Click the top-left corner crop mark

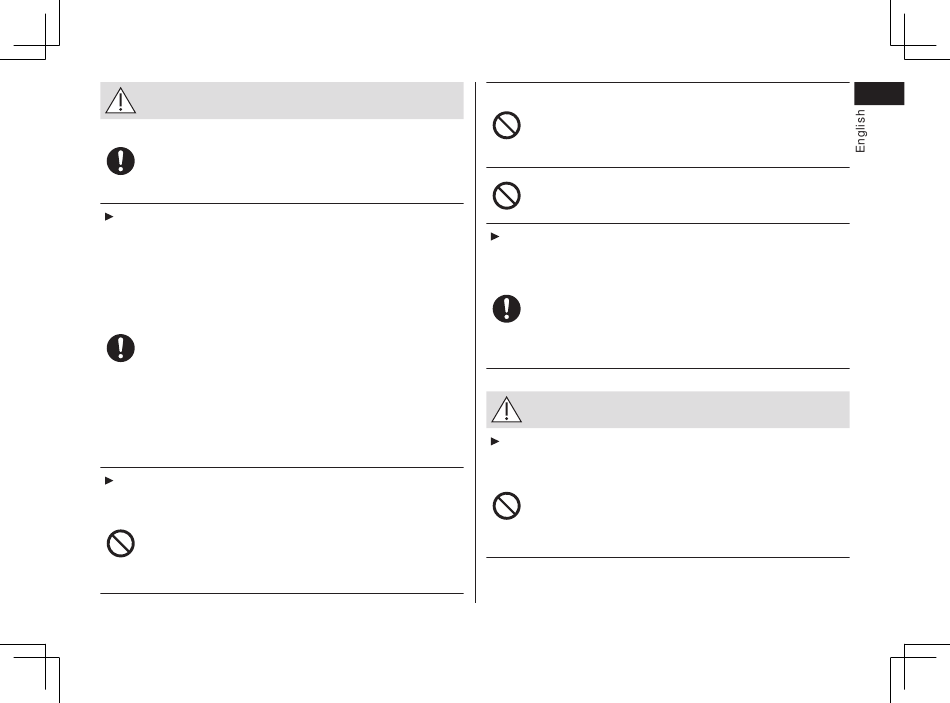point(30,30)
